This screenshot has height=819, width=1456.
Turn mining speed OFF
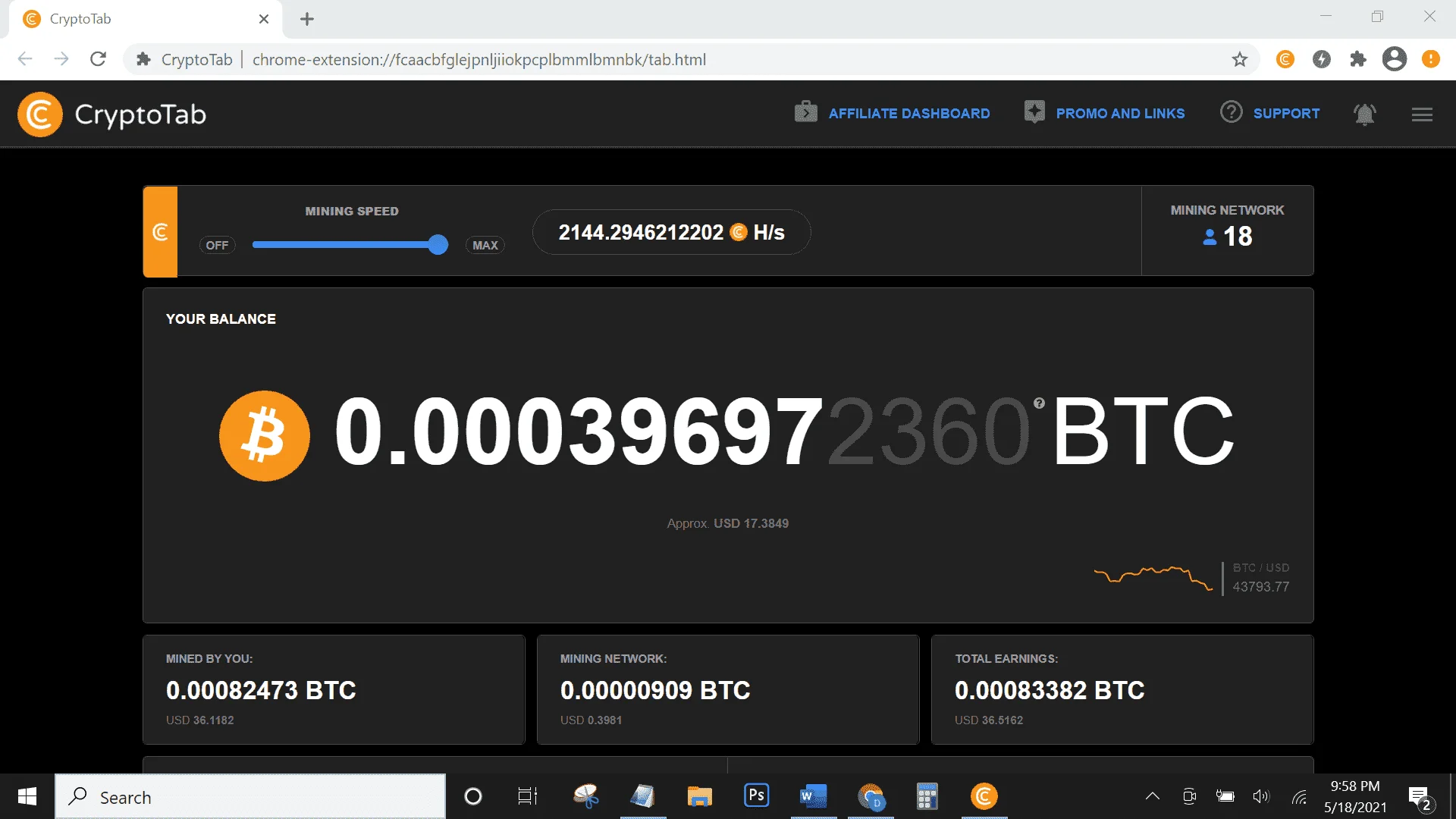217,245
